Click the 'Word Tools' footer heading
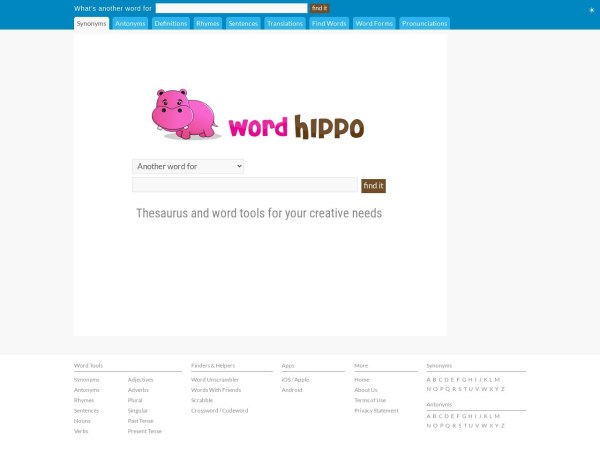 [x=88, y=366]
